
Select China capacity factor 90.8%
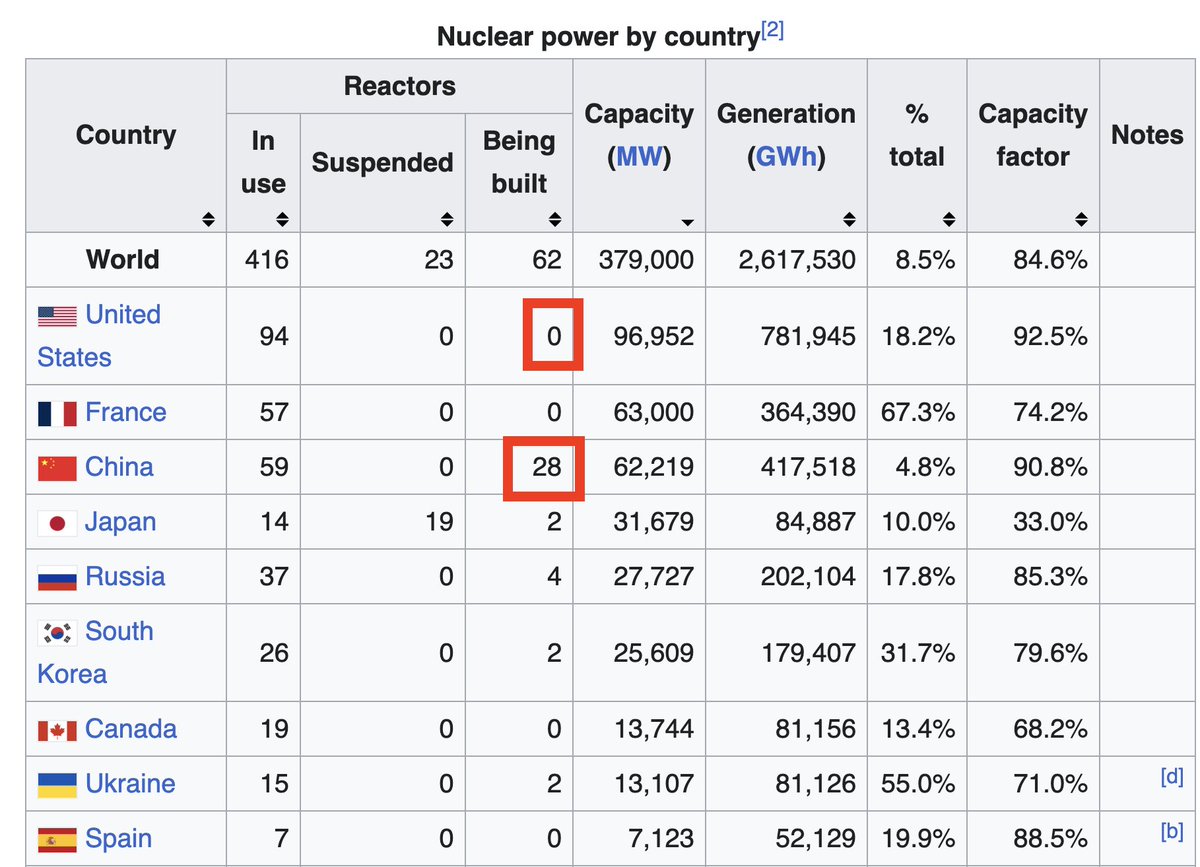click(x=1050, y=467)
